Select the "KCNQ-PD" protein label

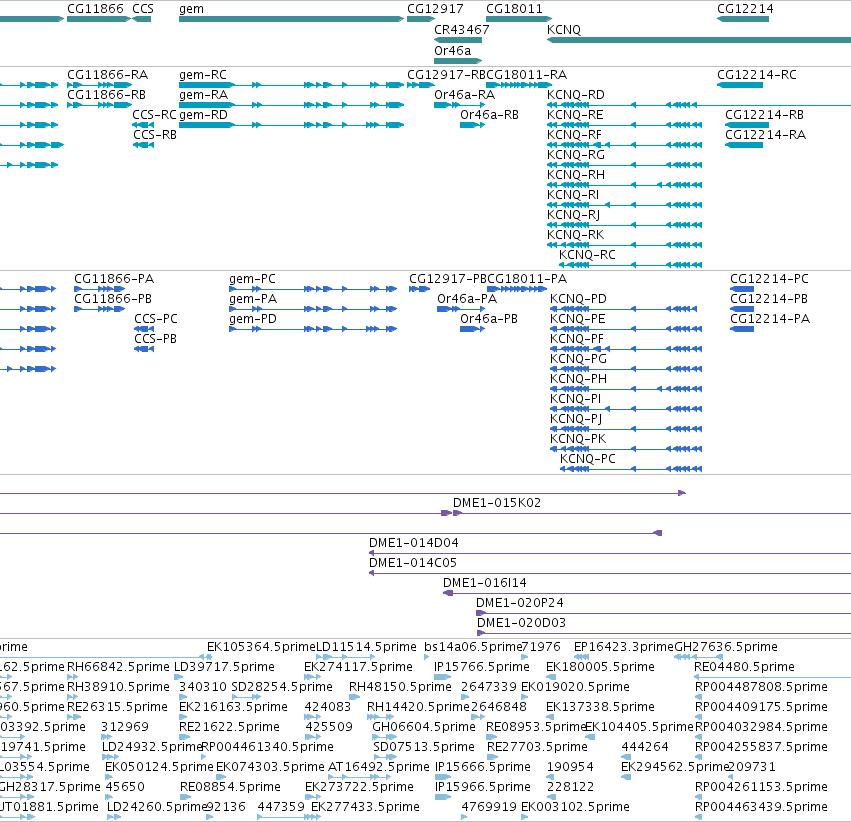click(x=578, y=298)
